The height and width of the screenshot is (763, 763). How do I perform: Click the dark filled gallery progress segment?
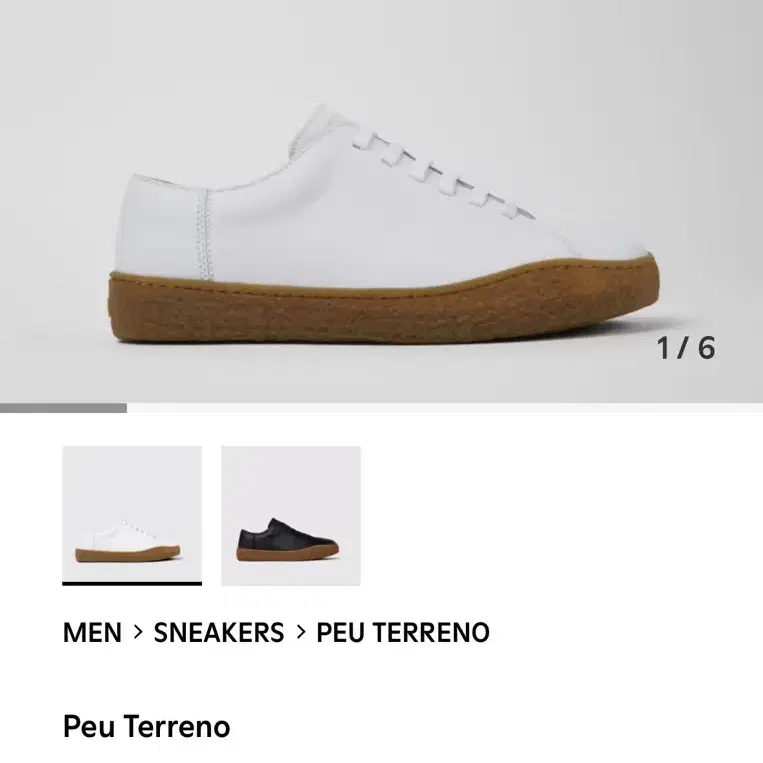pyautogui.click(x=63, y=408)
